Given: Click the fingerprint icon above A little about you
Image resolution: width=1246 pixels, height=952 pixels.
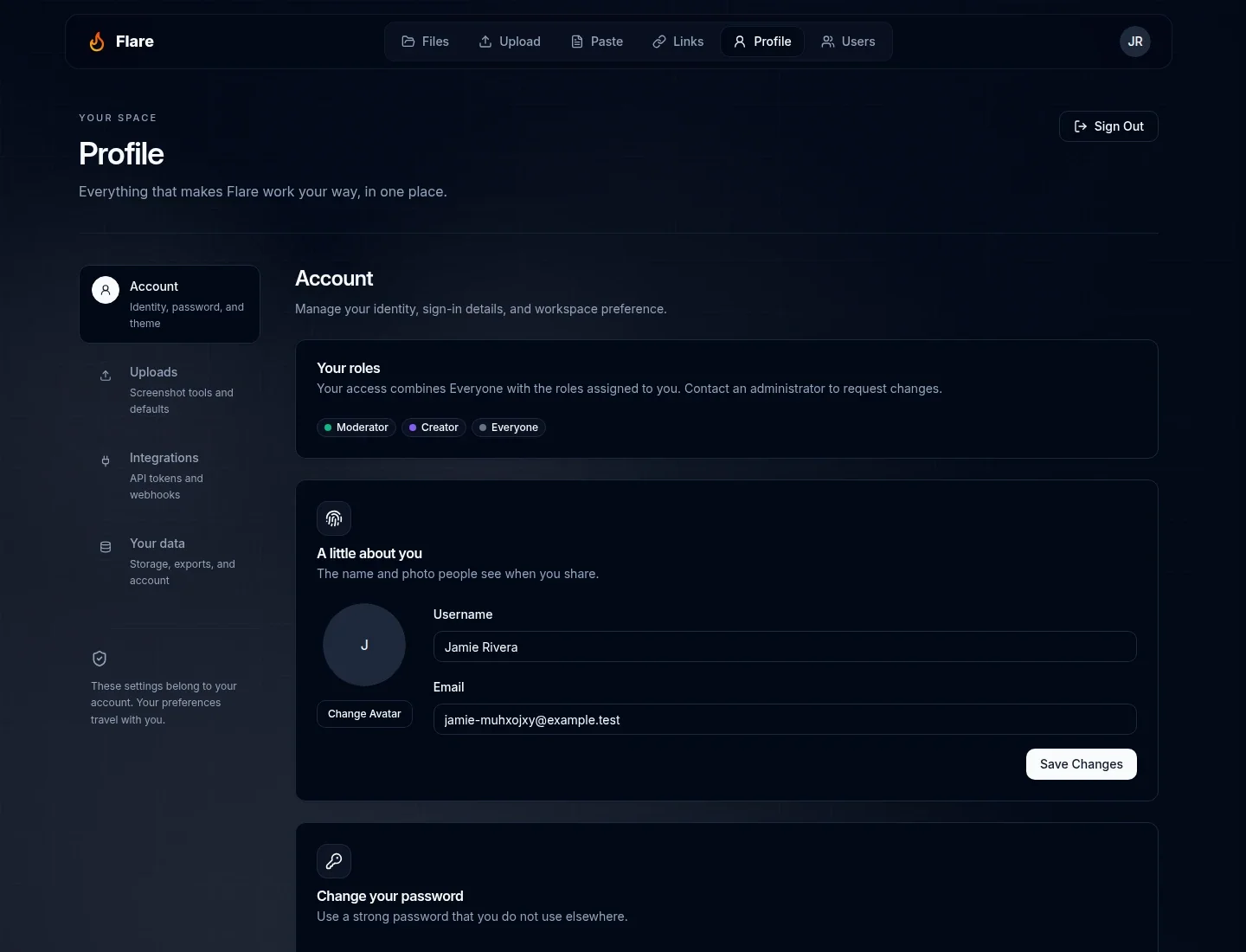Looking at the screenshot, I should [334, 518].
